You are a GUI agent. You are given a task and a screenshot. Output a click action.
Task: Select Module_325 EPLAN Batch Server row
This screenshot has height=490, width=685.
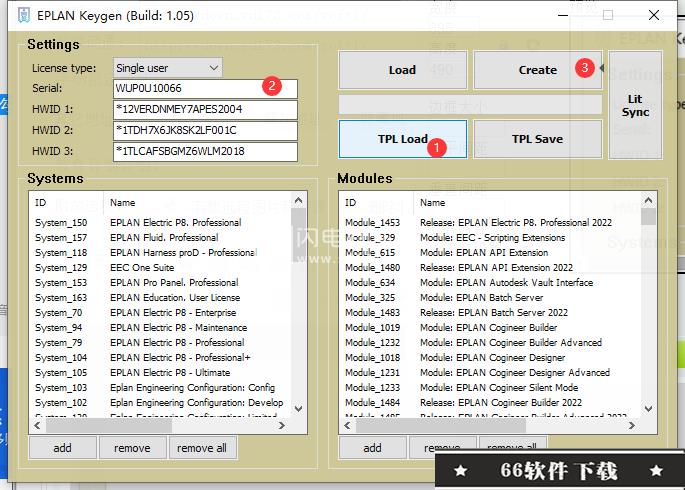pyautogui.click(x=491, y=298)
